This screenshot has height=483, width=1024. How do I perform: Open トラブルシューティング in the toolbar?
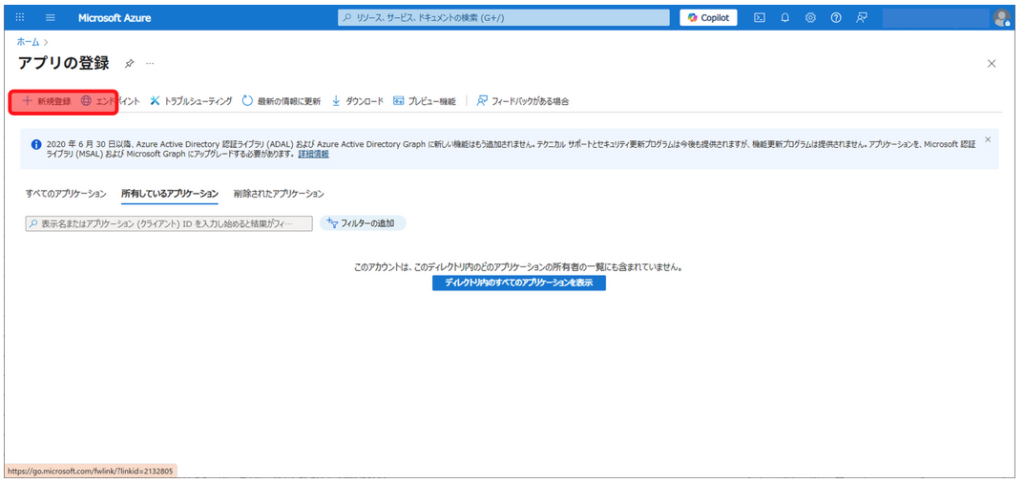(191, 101)
